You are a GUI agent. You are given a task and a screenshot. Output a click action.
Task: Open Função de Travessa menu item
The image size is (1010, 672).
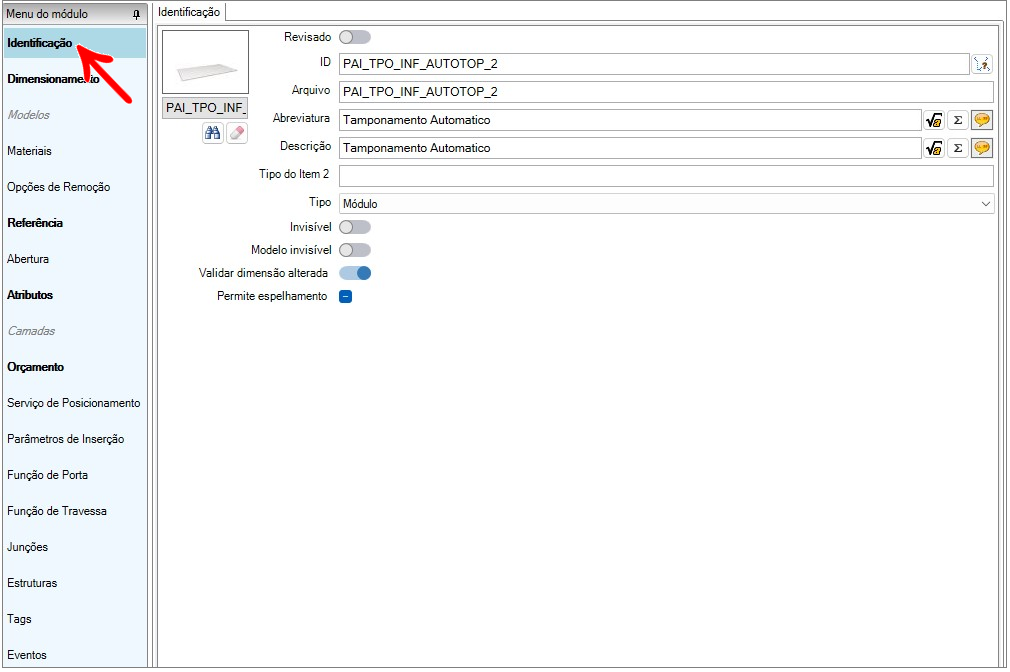tap(75, 512)
